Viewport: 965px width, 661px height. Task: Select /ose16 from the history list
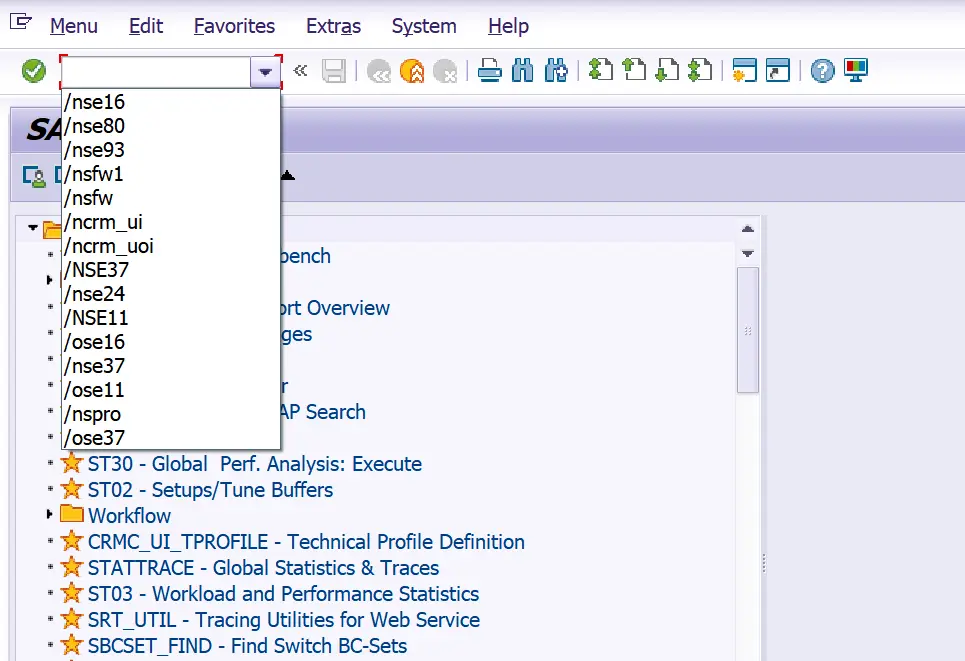click(171, 342)
